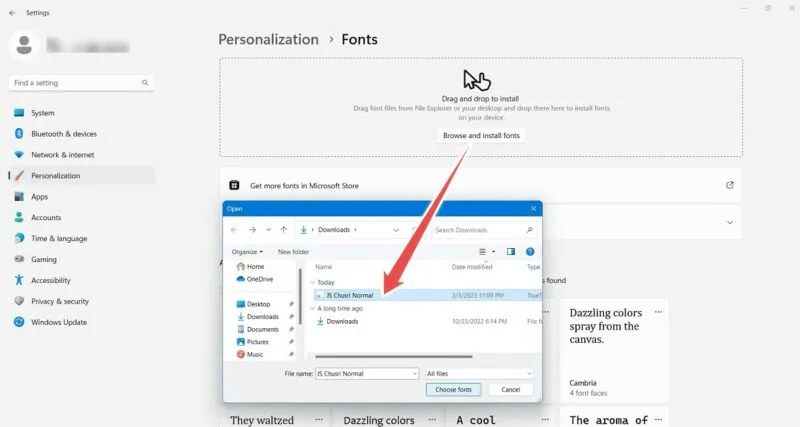Click the user profile avatar

coord(24,45)
